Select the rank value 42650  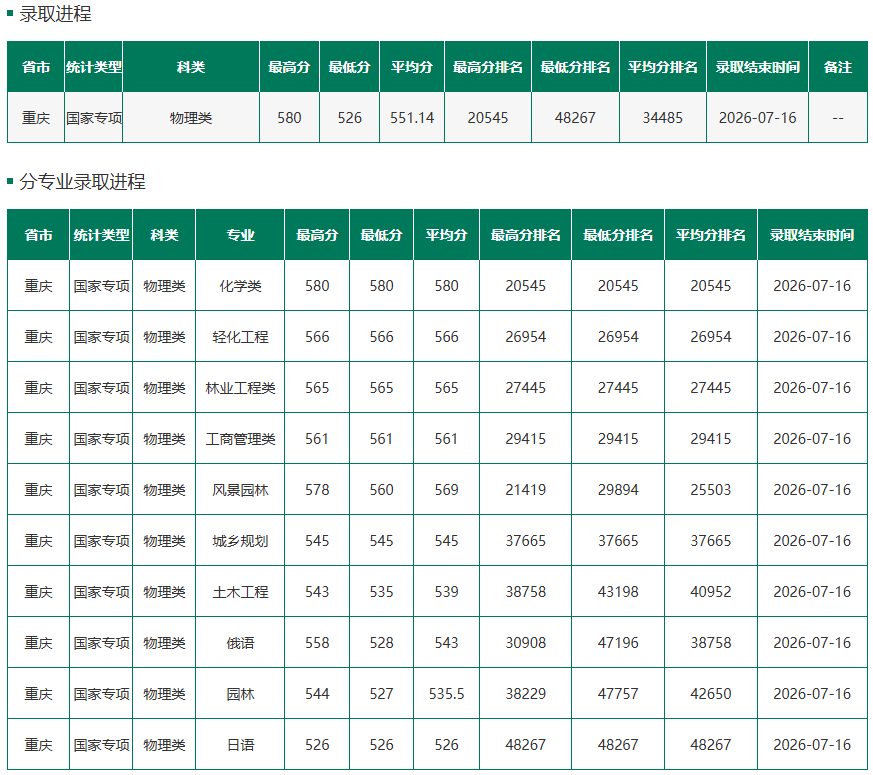710,694
